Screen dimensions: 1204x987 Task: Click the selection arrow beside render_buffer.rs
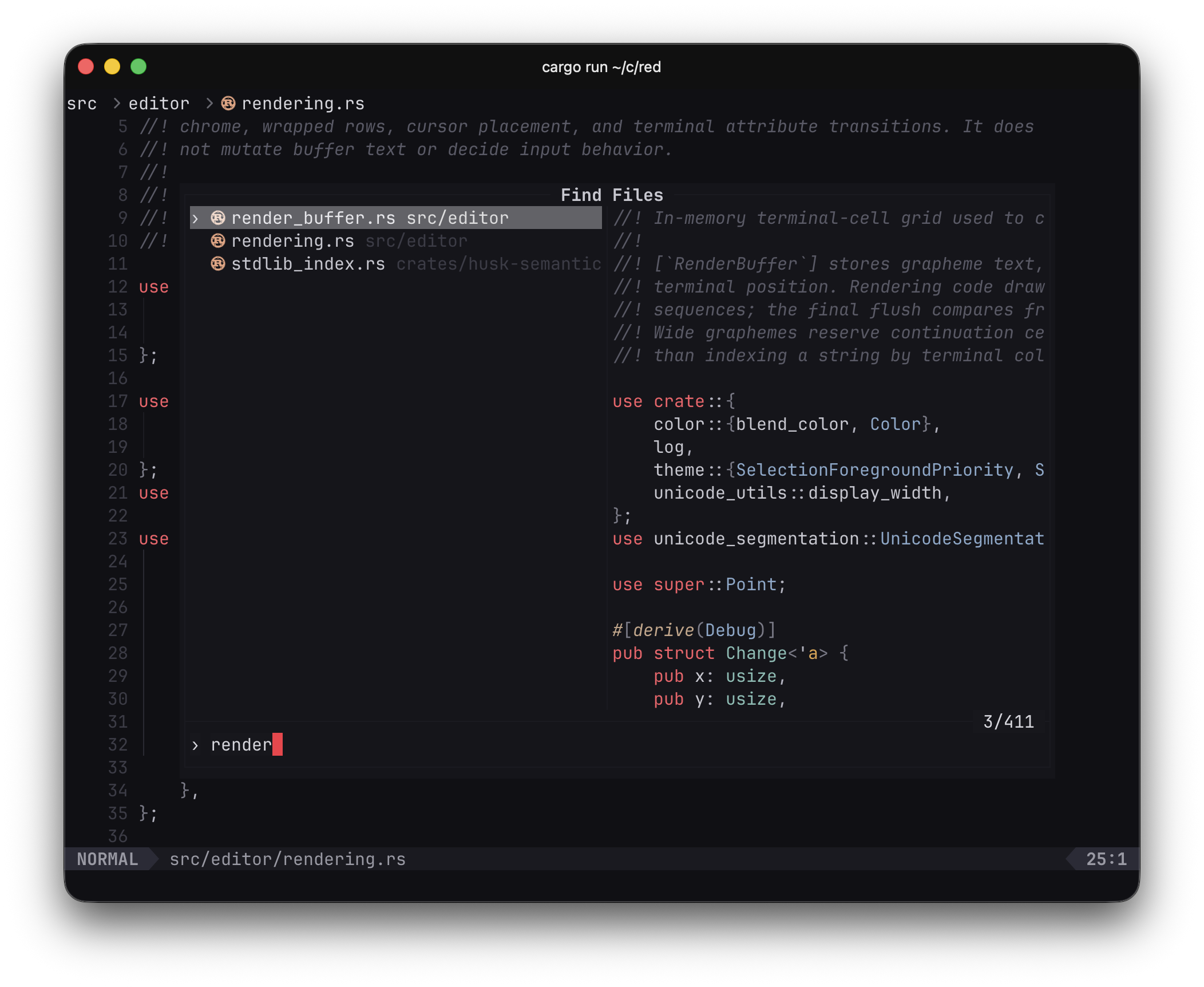click(195, 219)
